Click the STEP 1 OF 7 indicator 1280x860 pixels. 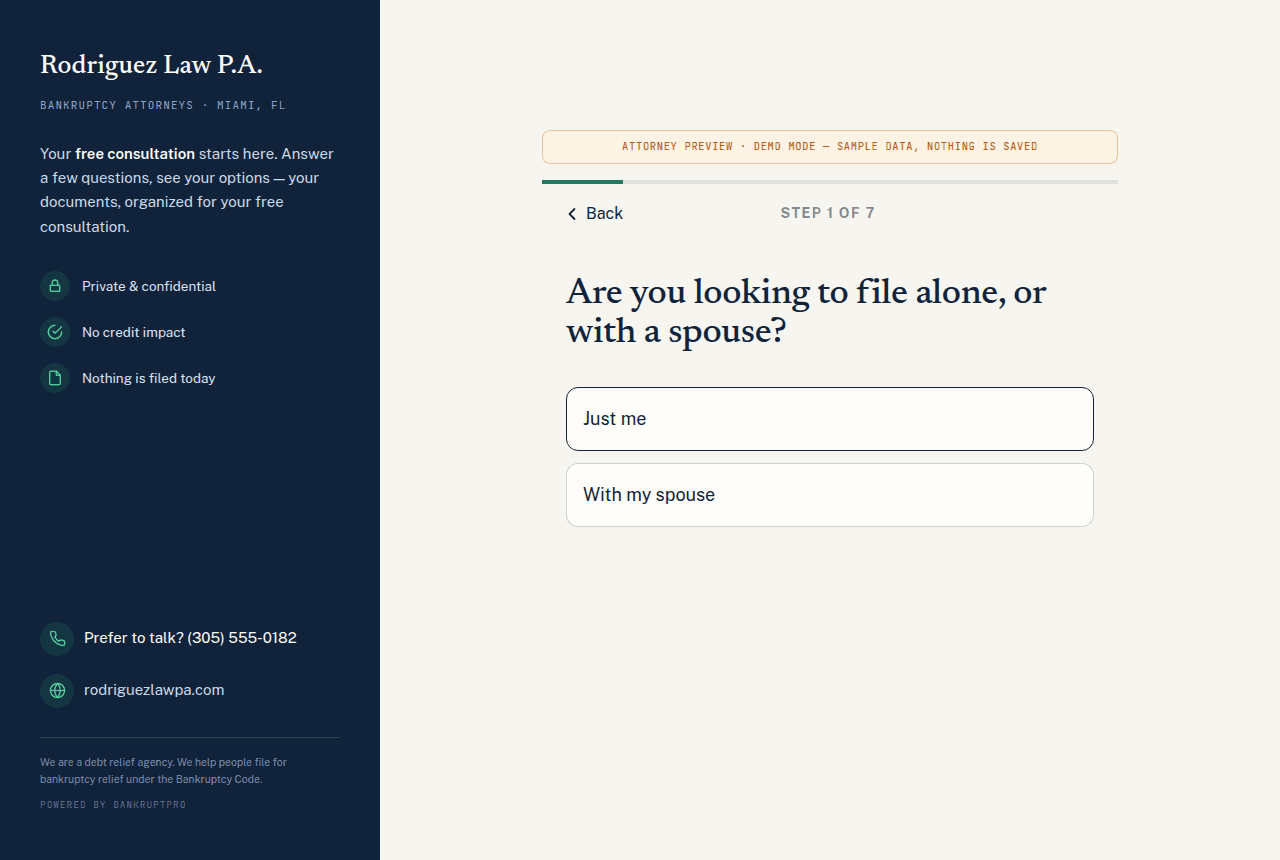pos(828,213)
